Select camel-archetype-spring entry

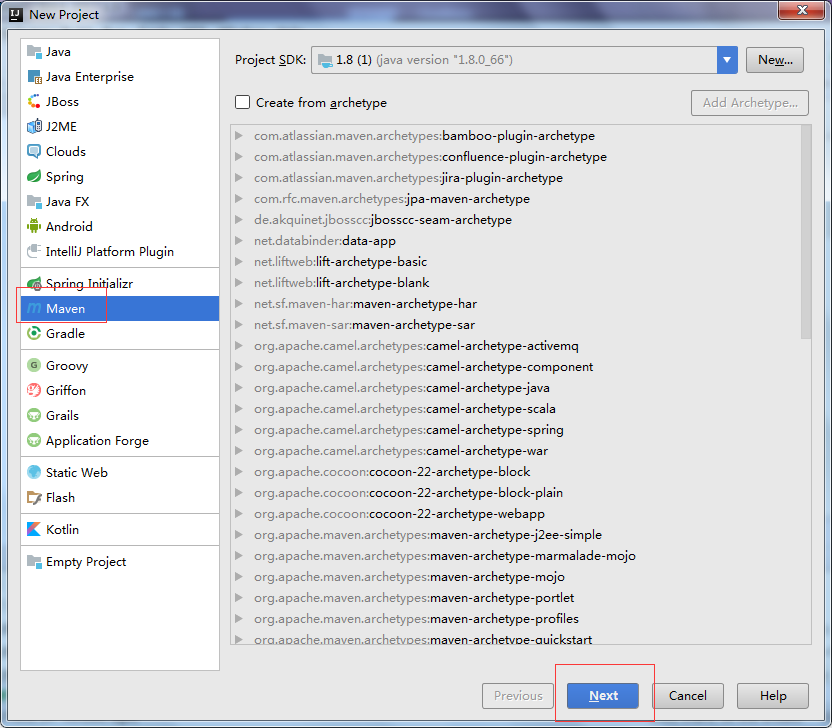point(409,430)
